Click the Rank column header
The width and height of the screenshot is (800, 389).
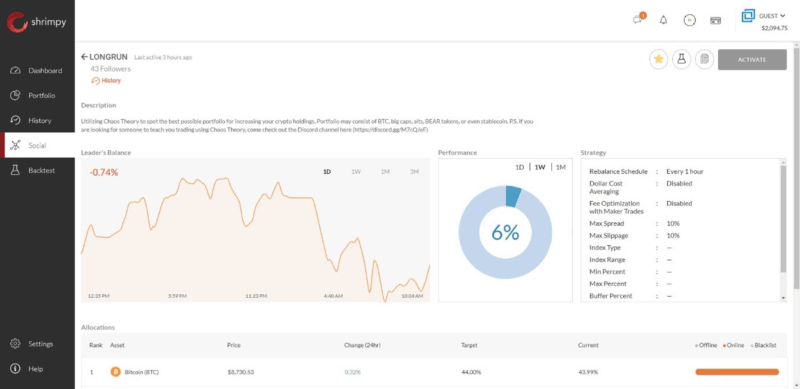(x=96, y=345)
